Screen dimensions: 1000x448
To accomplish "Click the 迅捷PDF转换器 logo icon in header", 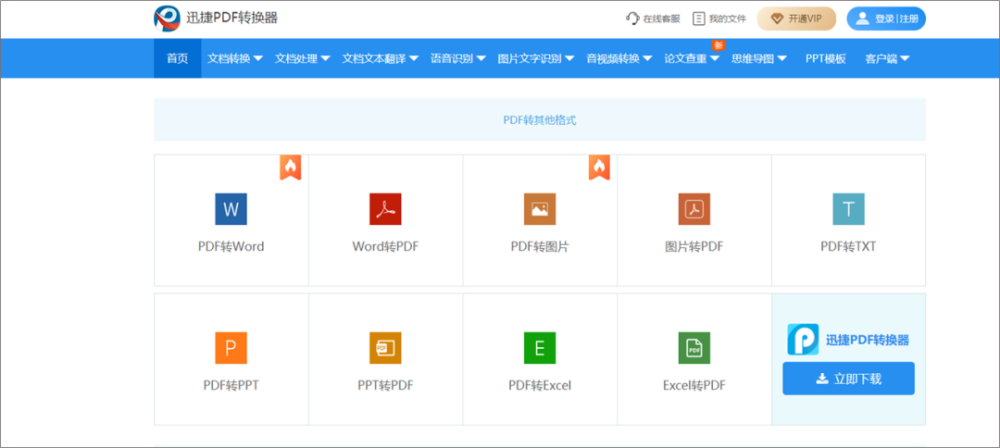I will (x=167, y=19).
